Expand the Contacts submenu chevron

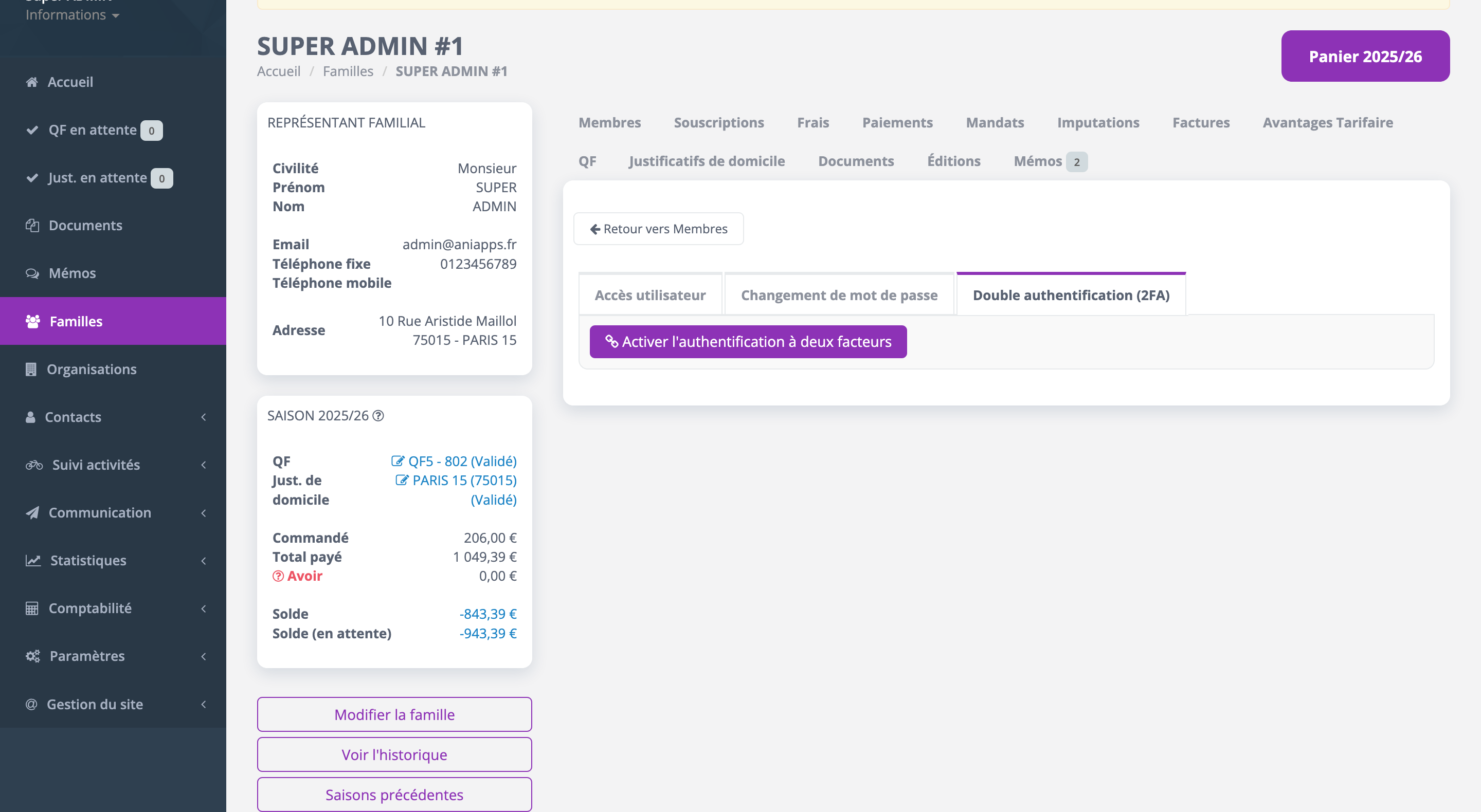204,417
